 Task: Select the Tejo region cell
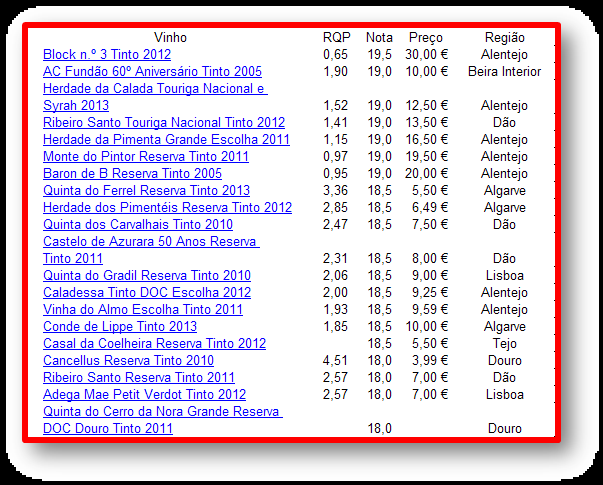(x=505, y=343)
